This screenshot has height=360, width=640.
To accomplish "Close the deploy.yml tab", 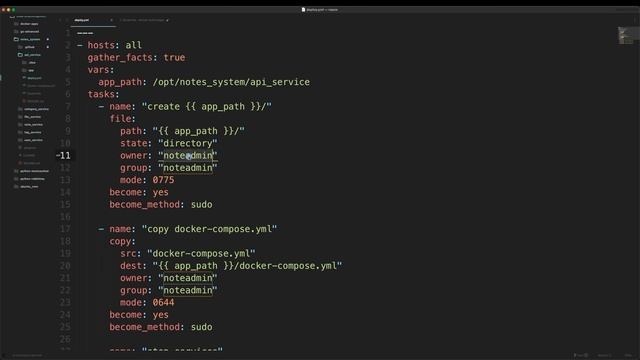I will [111, 20].
